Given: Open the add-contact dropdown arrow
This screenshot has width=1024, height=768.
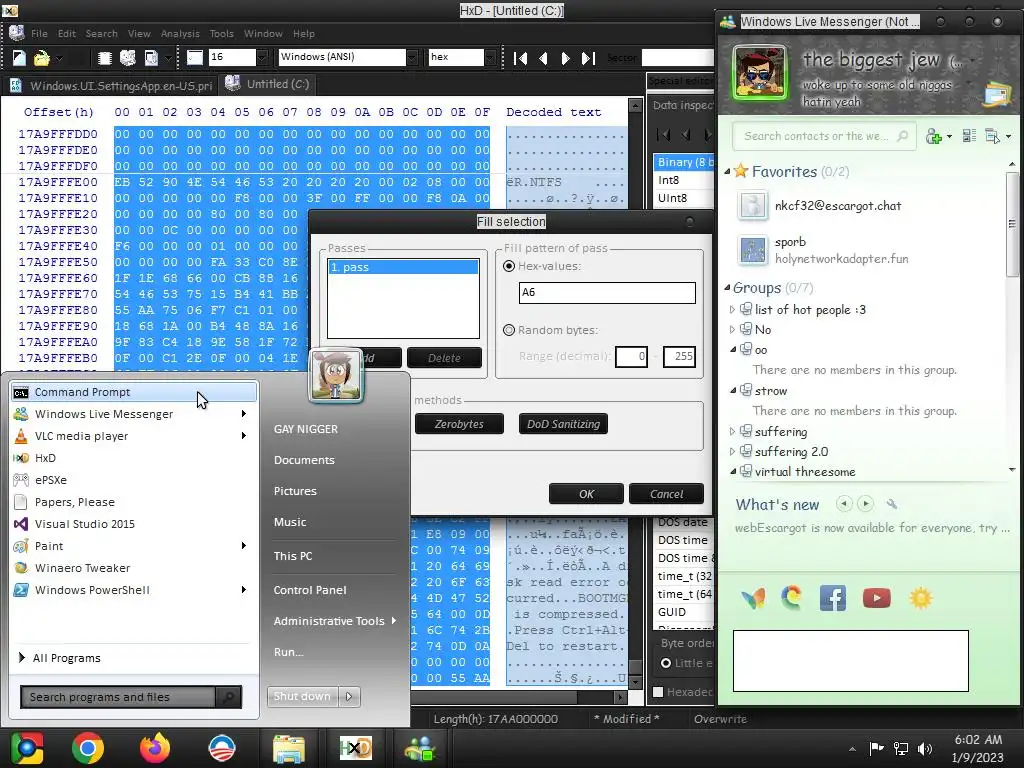Looking at the screenshot, I should 950,137.
